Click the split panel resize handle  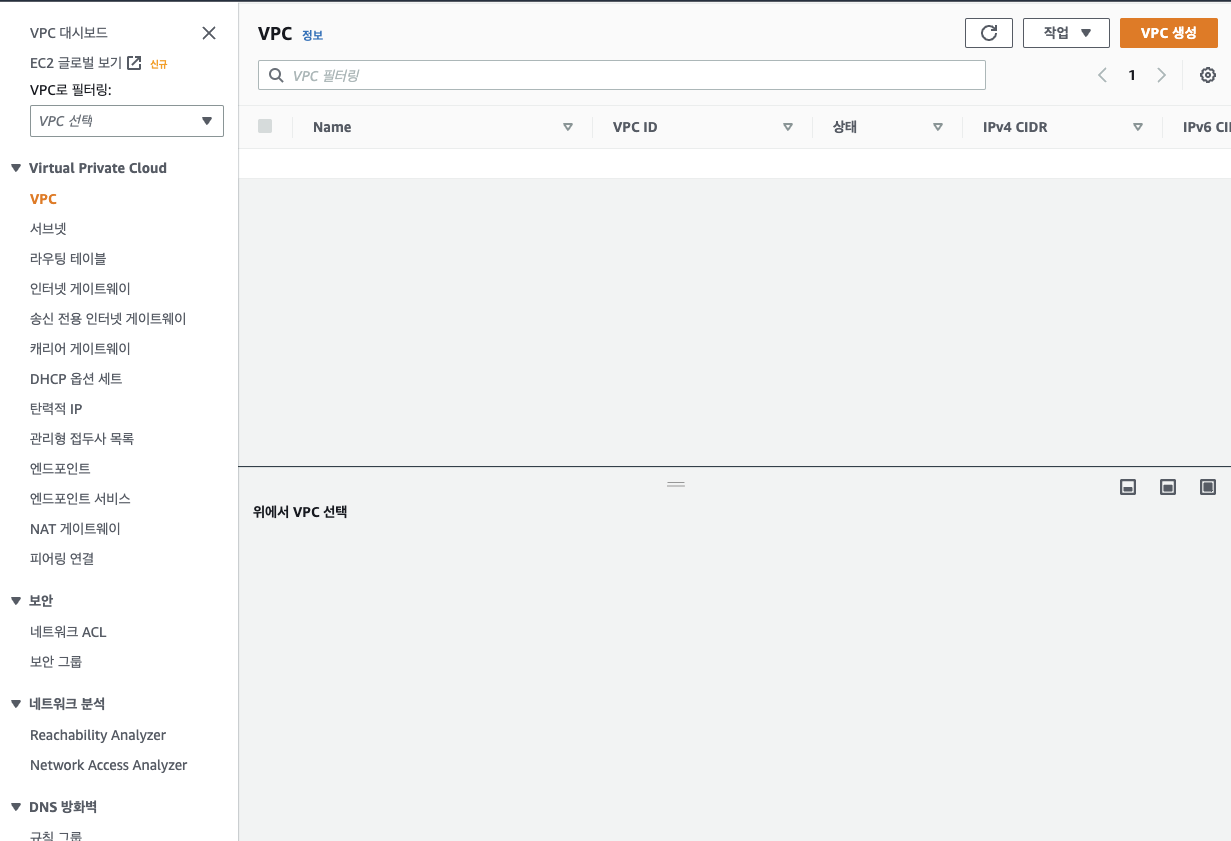(676, 484)
